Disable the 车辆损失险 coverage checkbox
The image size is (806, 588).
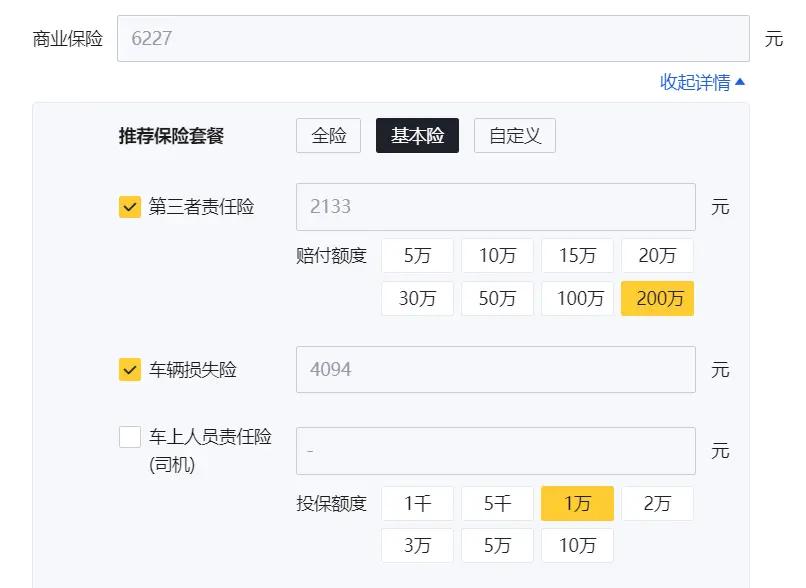[127, 369]
